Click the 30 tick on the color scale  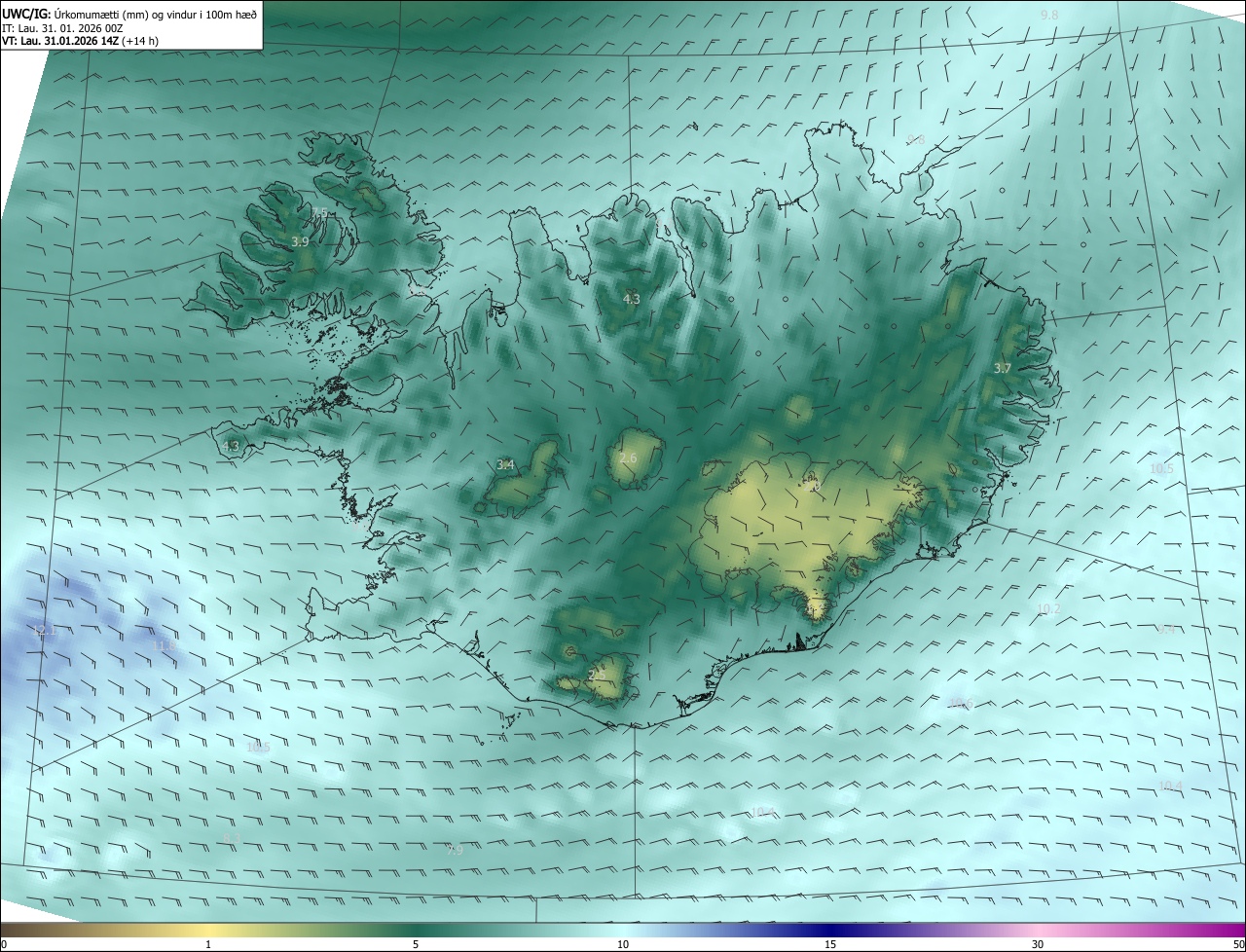[x=1038, y=944]
